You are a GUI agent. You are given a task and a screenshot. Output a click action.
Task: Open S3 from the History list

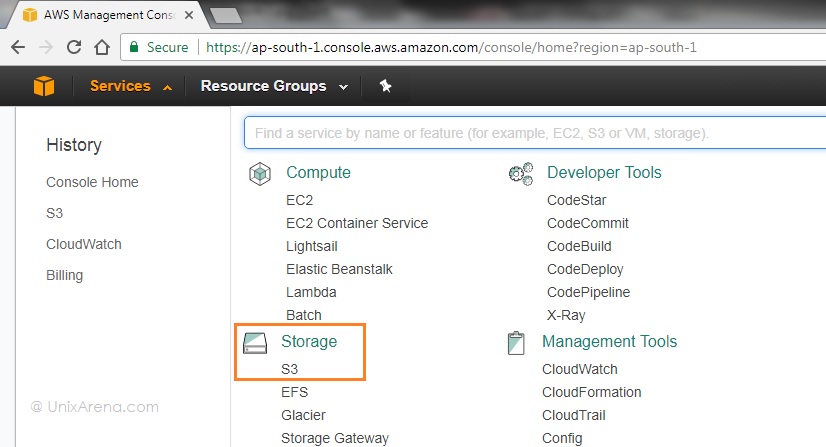[x=54, y=213]
